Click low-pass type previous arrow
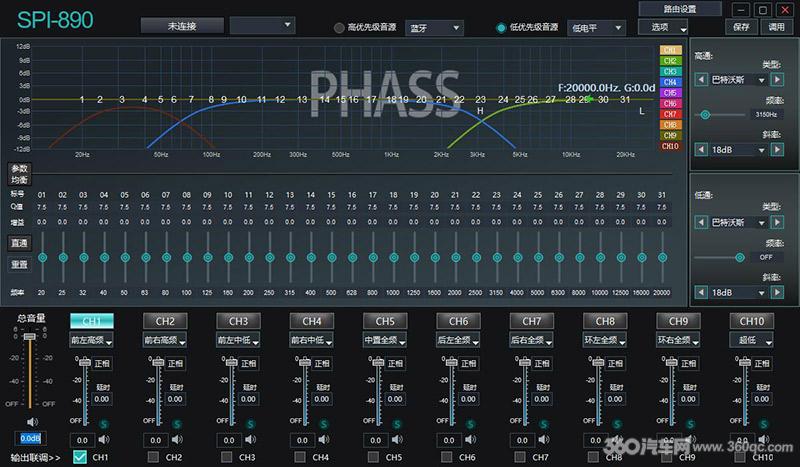 point(701,223)
